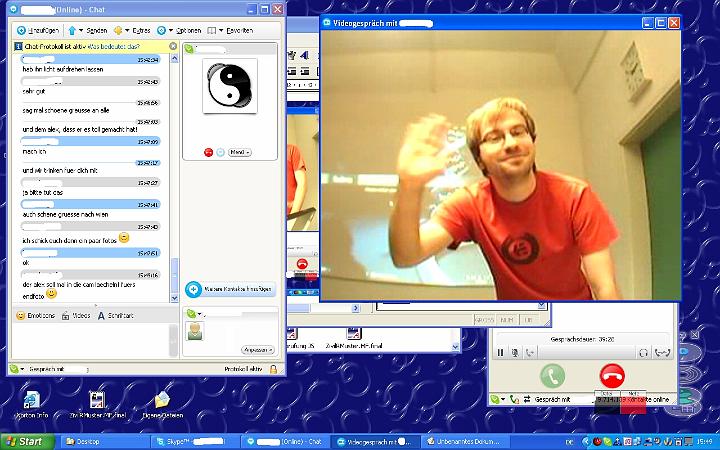The image size is (720, 450).
Task: Click the red hang-up icon under avatar
Action: (x=208, y=152)
